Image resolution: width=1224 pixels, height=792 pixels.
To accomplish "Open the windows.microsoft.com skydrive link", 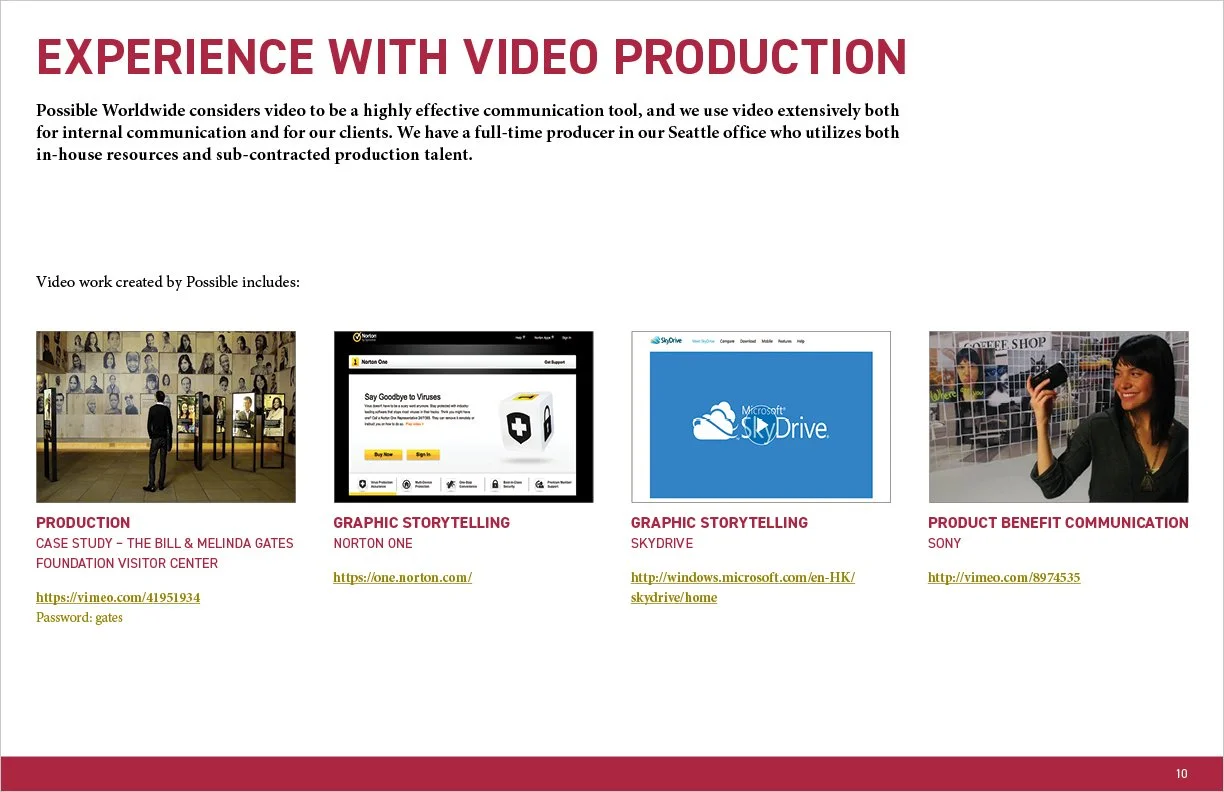I will 743,588.
